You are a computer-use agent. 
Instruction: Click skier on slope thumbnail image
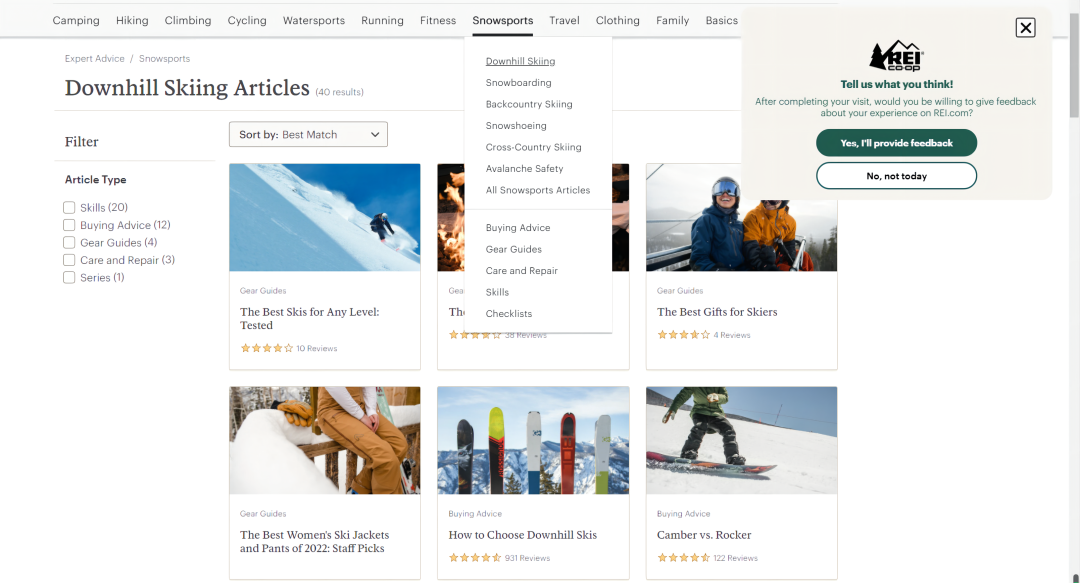point(324,217)
